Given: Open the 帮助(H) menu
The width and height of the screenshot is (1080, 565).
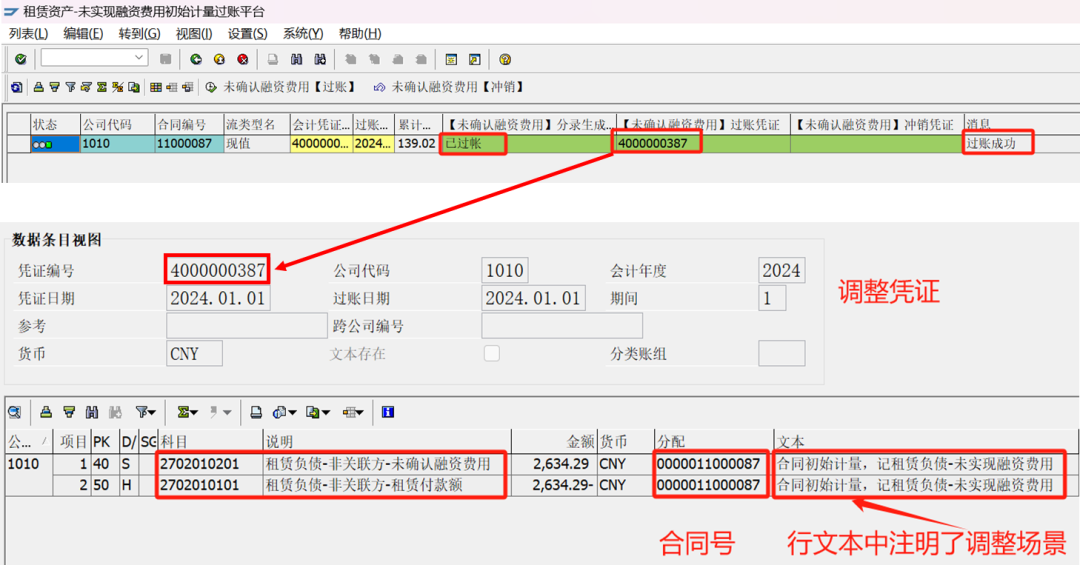Looking at the screenshot, I should [360, 34].
